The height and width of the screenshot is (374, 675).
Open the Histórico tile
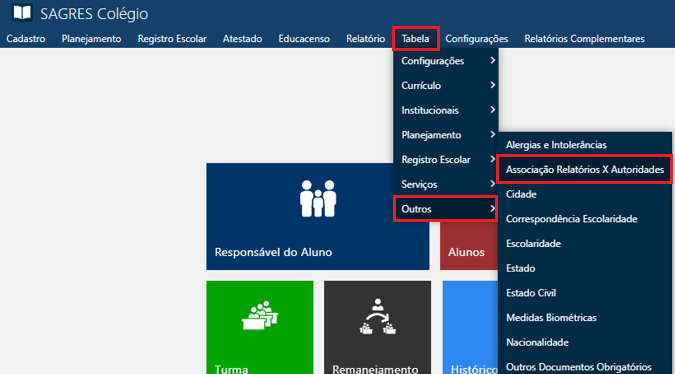(470, 328)
